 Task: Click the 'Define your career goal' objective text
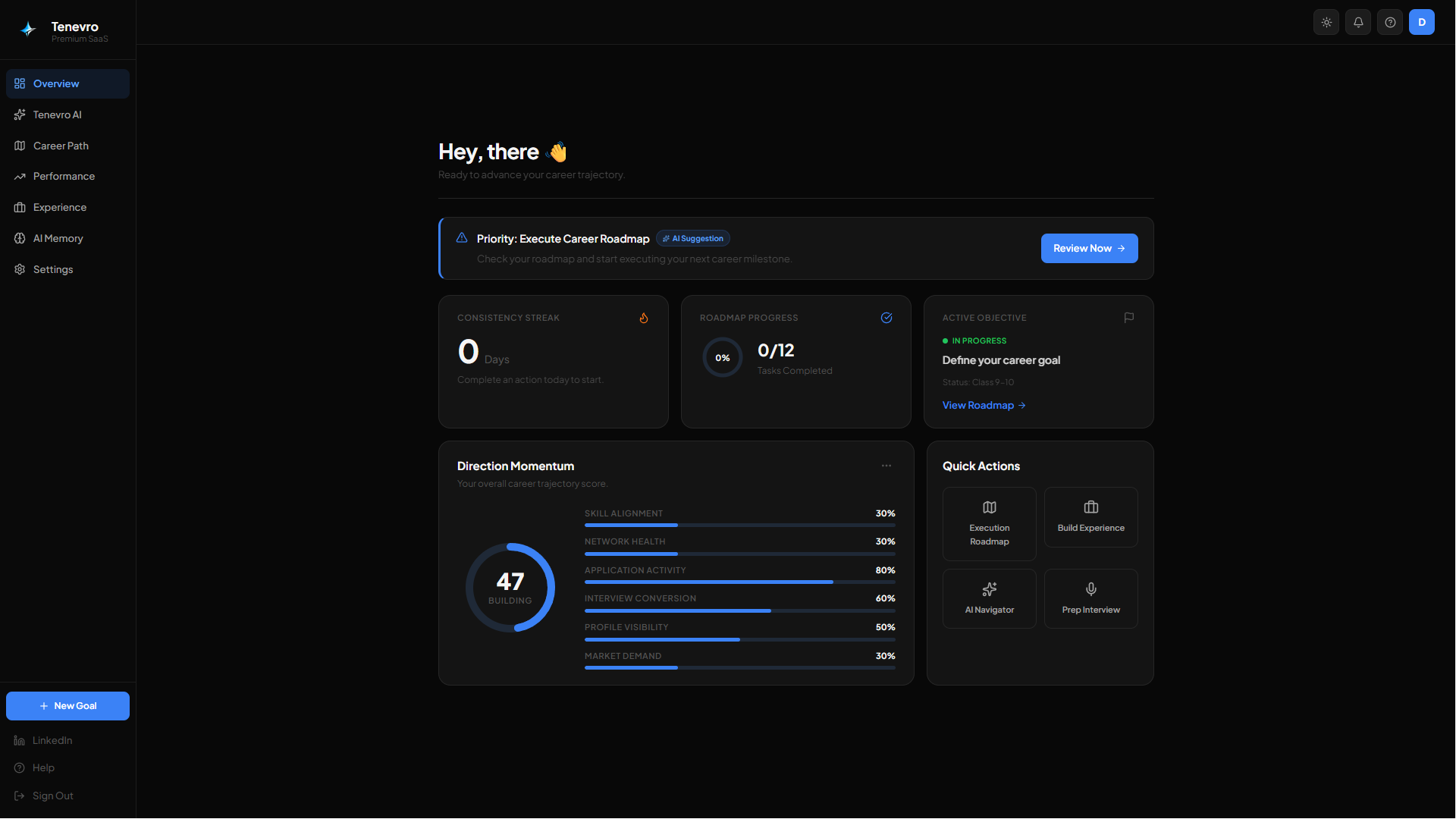click(1001, 360)
